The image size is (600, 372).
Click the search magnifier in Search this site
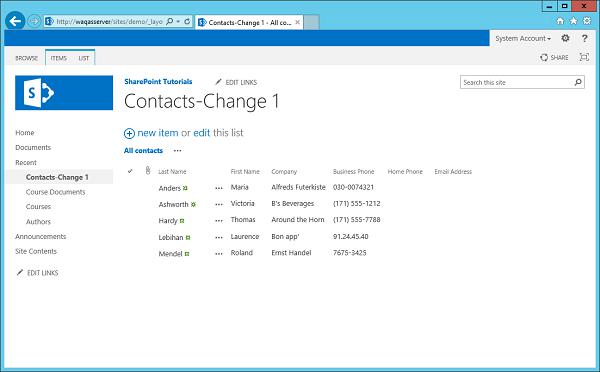(578, 82)
